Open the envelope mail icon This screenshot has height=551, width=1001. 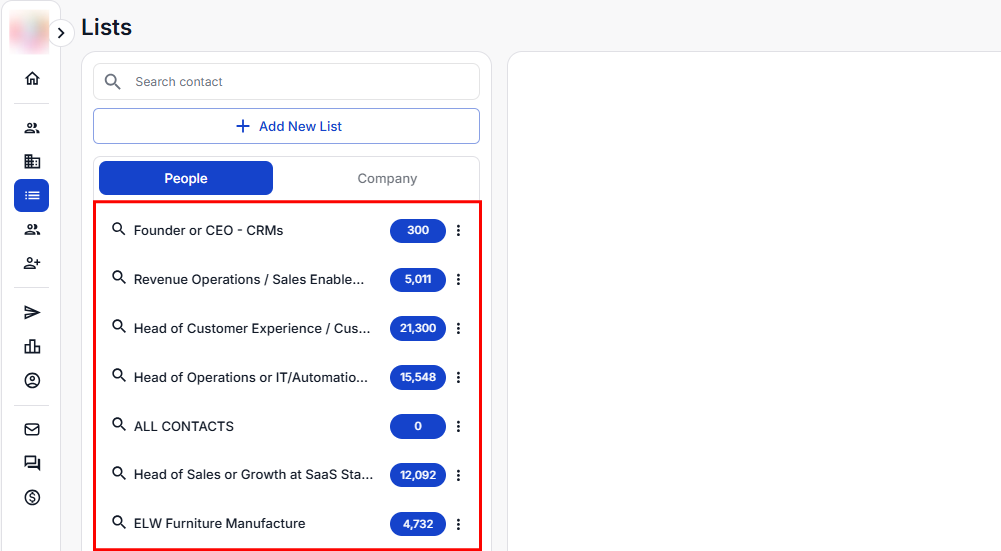(32, 429)
